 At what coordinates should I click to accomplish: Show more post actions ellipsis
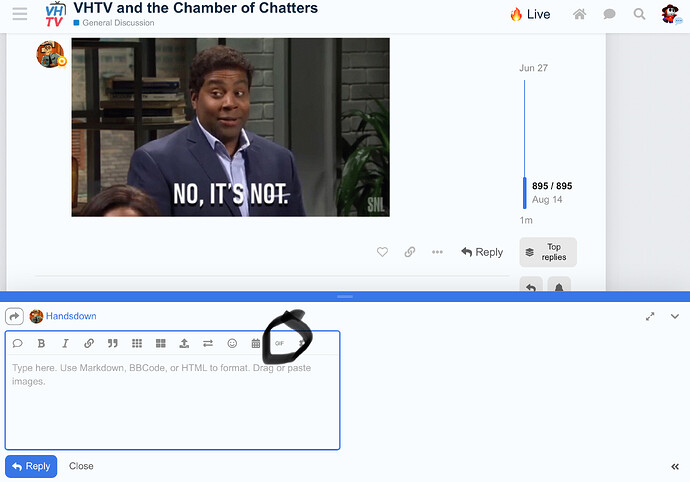(x=437, y=252)
